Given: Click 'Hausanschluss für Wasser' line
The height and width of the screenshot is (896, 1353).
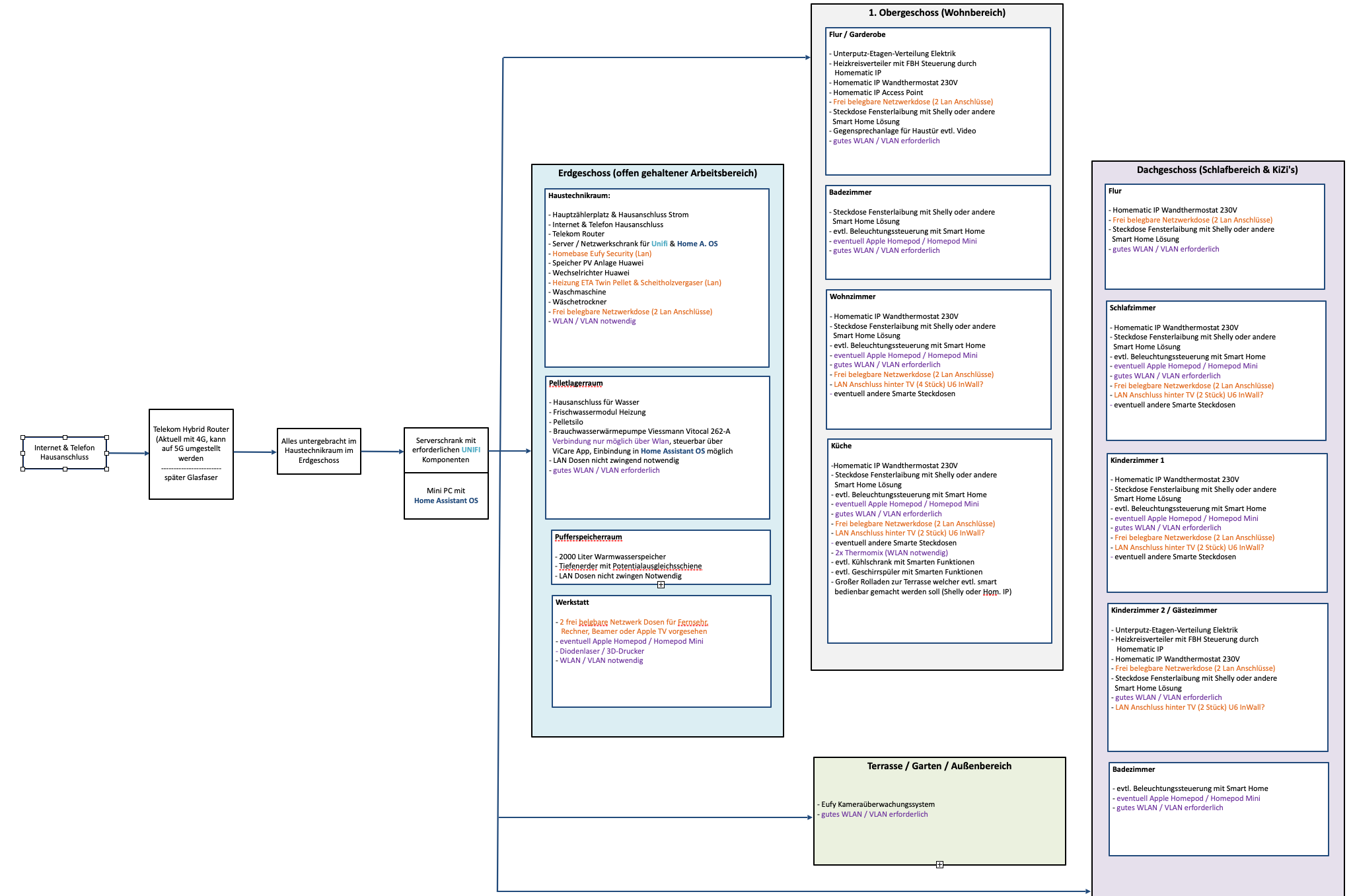Looking at the screenshot, I should point(595,402).
